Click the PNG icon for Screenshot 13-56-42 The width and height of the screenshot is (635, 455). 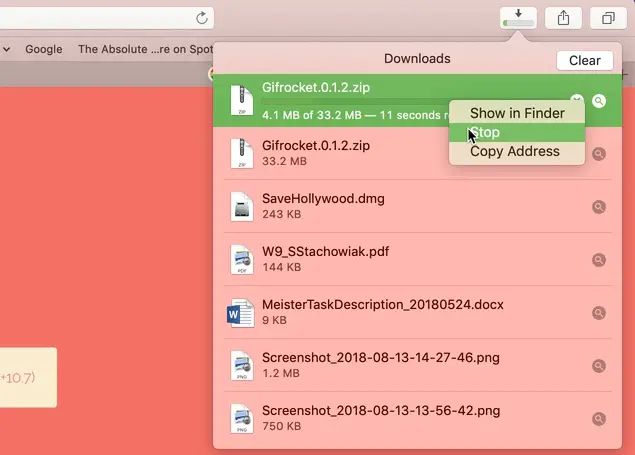[x=242, y=419]
